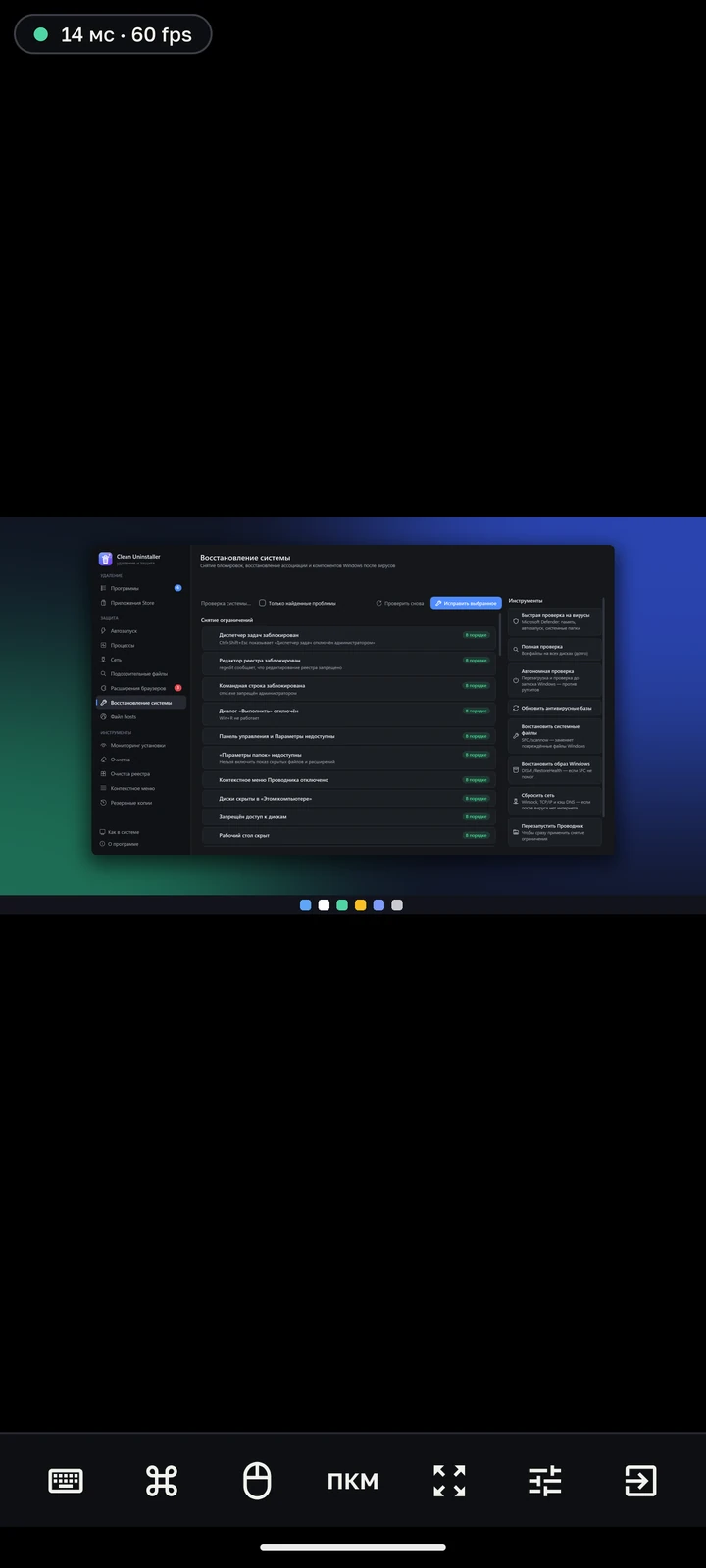Select Запрещён доступ к дискам row
The image size is (706, 1568).
point(349,816)
